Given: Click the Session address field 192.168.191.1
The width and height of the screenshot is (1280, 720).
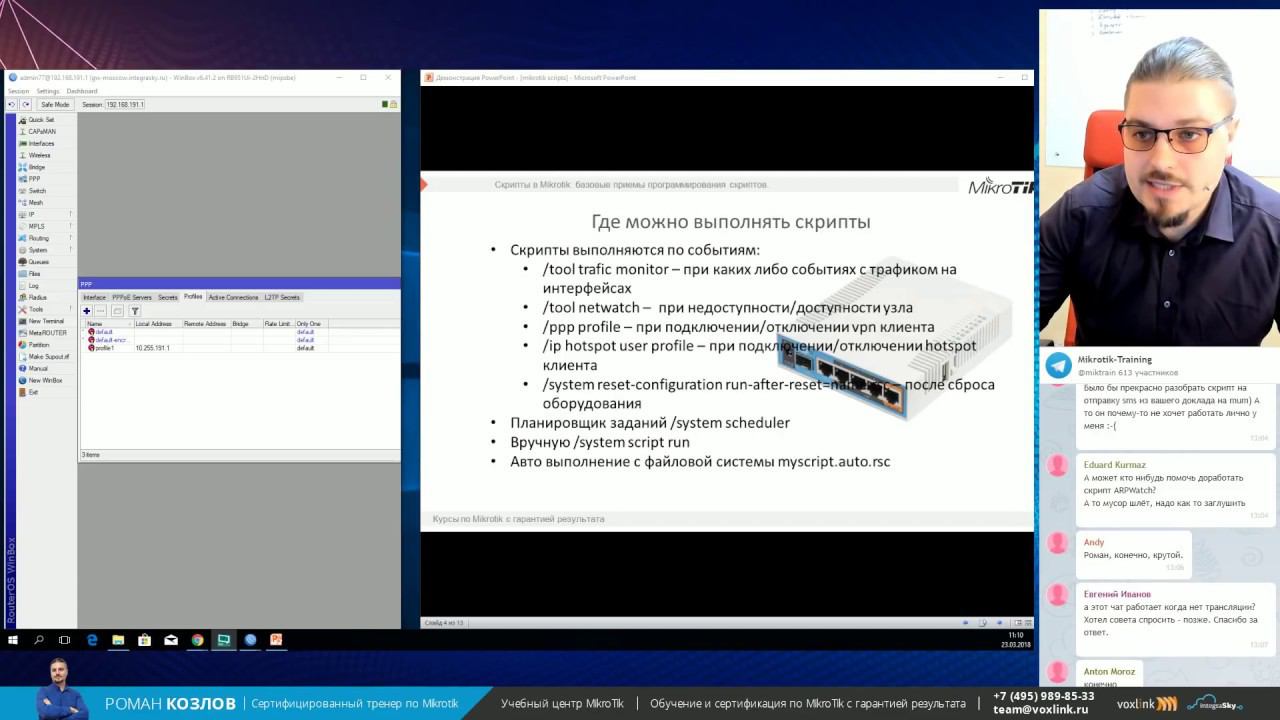Looking at the screenshot, I should [x=125, y=104].
